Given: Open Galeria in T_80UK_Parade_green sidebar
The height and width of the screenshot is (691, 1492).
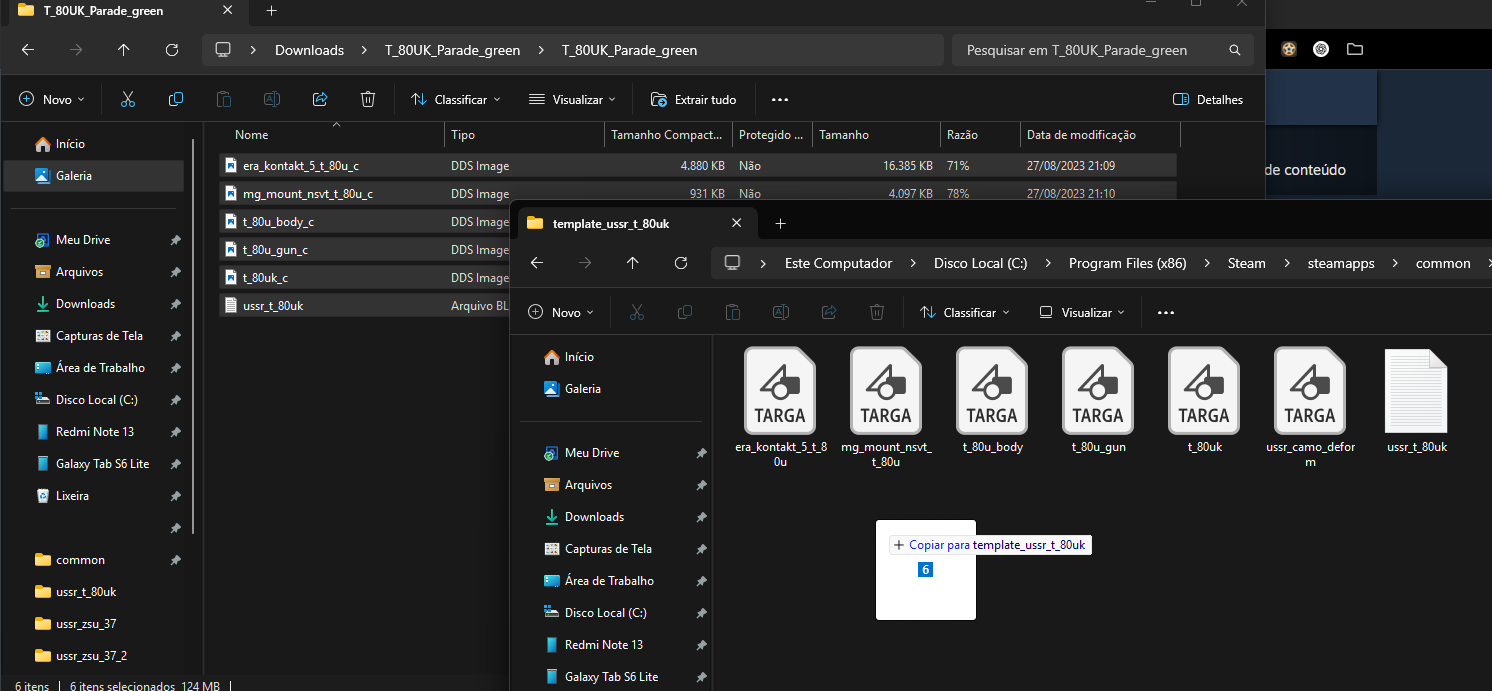Looking at the screenshot, I should pos(94,176).
